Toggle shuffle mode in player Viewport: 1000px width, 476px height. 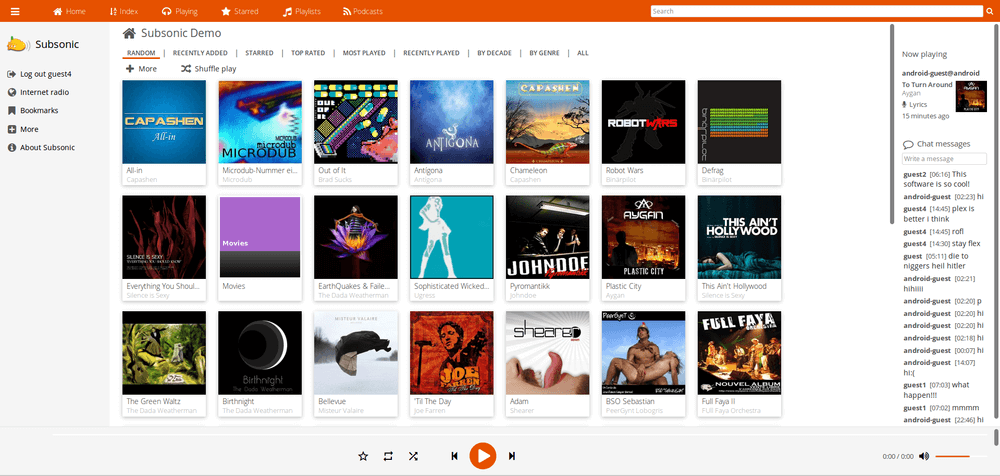click(x=413, y=456)
